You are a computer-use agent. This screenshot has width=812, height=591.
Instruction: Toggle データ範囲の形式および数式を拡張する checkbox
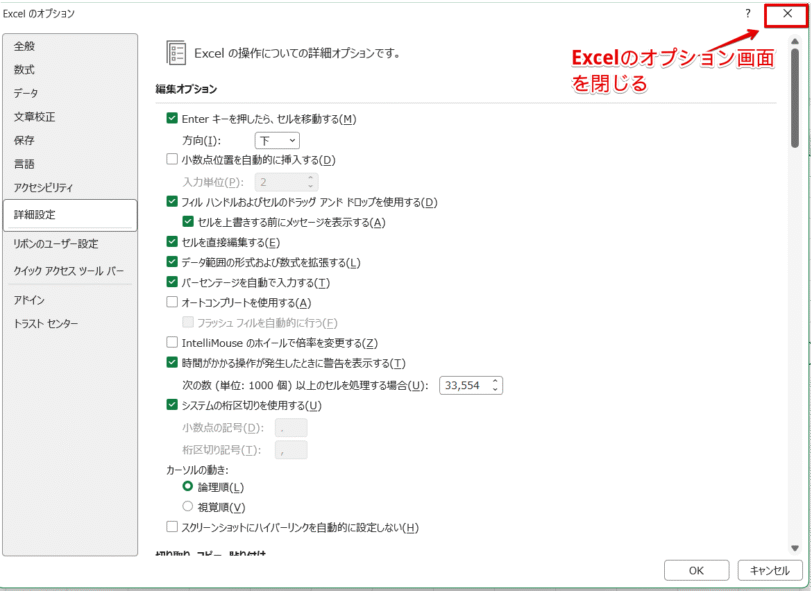172,262
